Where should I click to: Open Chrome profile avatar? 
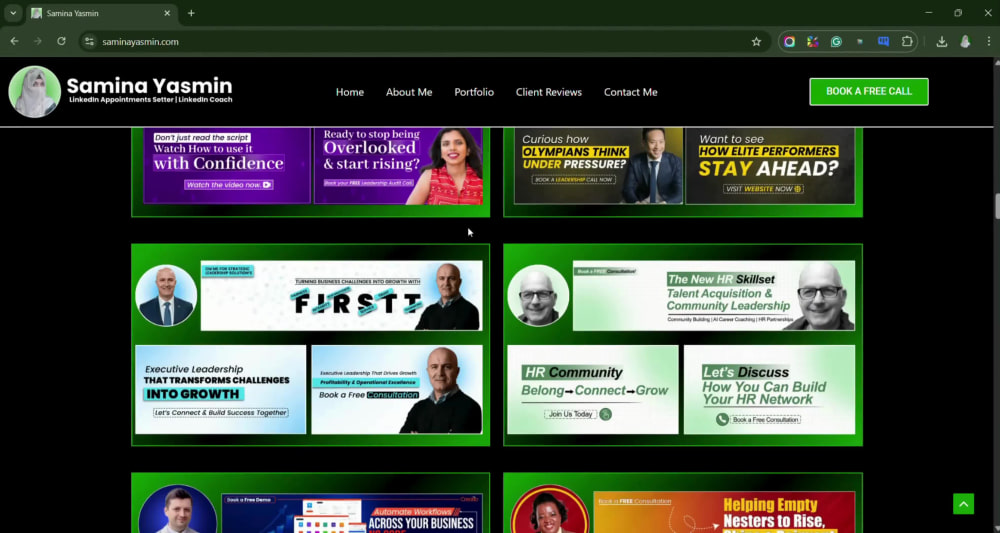point(965,41)
